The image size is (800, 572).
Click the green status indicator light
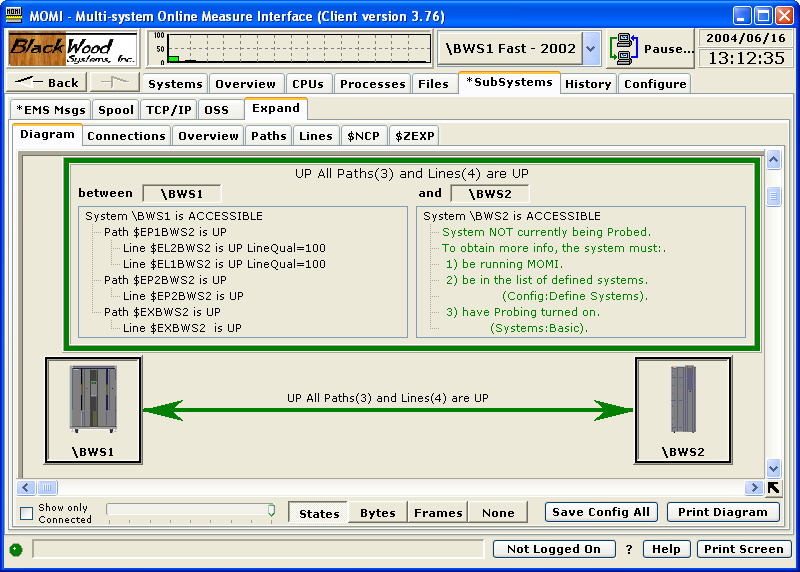(x=16, y=550)
